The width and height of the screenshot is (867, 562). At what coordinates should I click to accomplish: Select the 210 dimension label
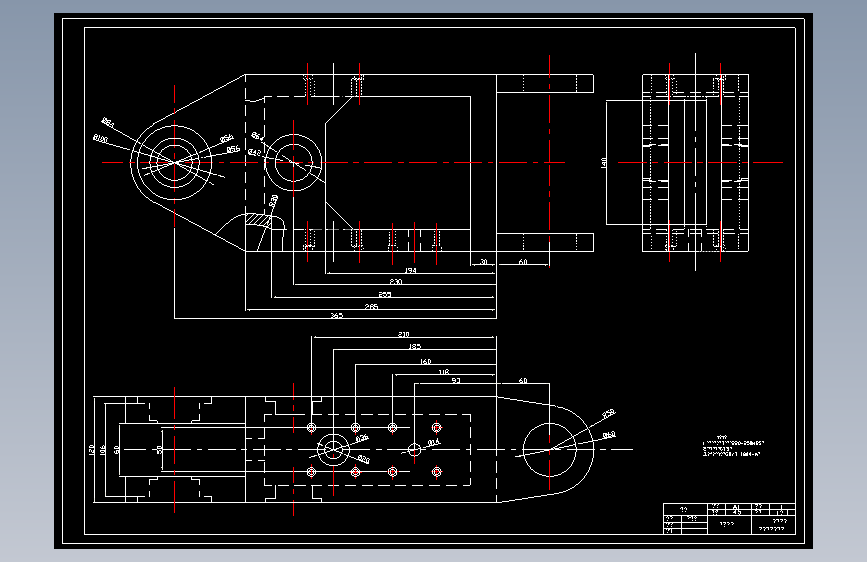(x=404, y=334)
